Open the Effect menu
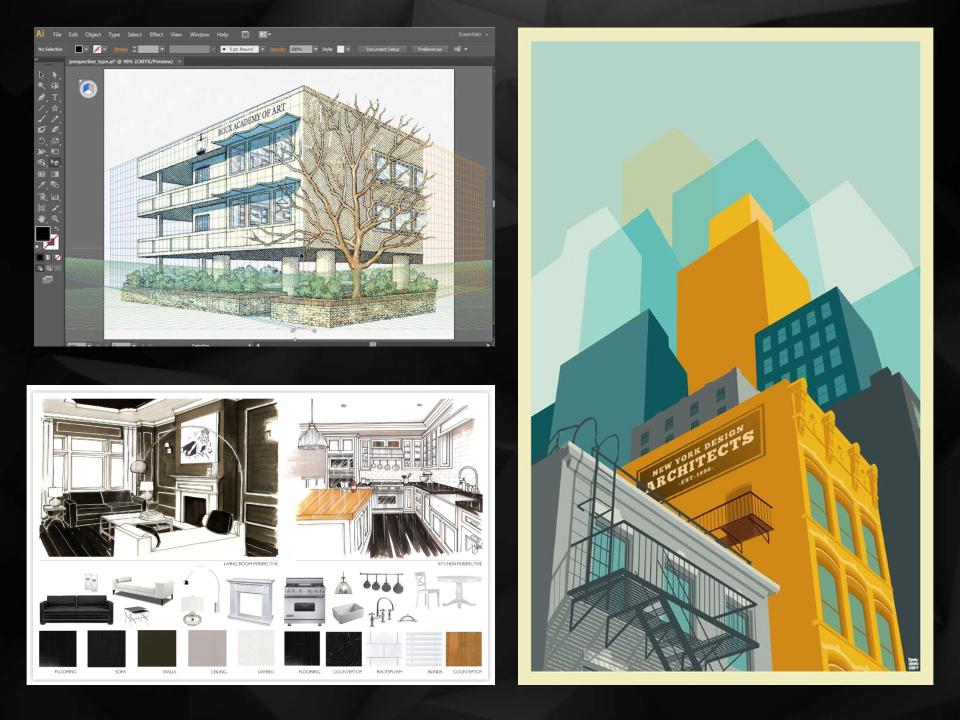The height and width of the screenshot is (720, 960). (x=156, y=34)
